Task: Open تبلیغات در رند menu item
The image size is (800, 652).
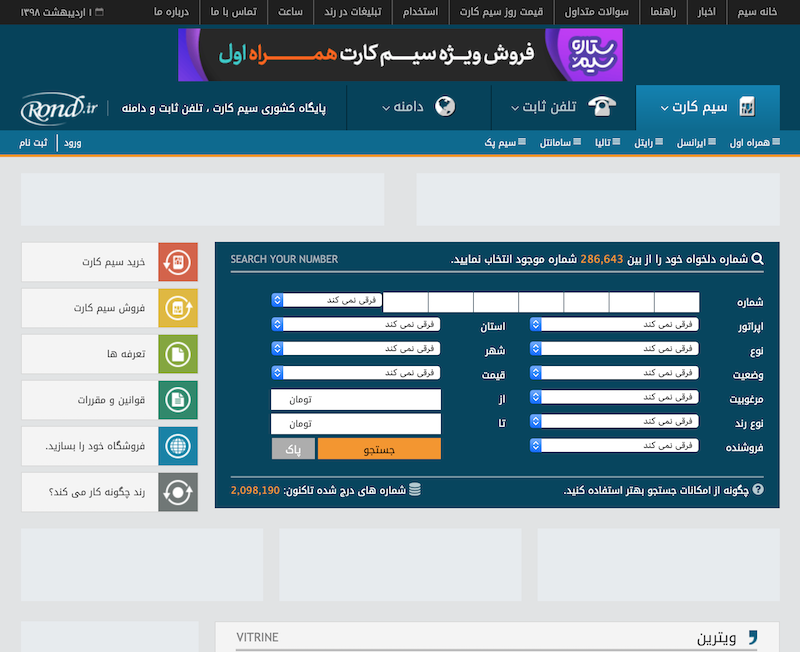Action: 353,12
